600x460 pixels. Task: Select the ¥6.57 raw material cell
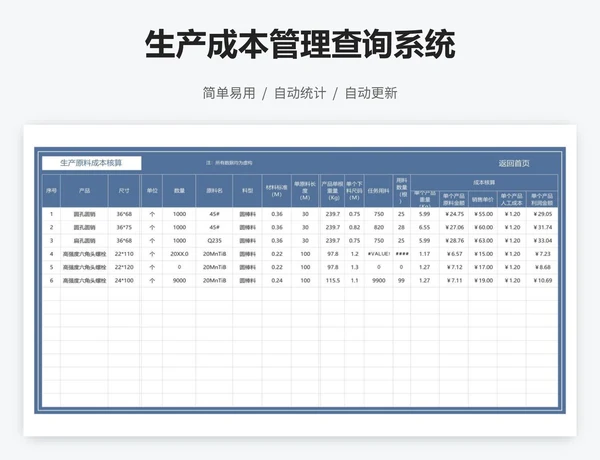(454, 254)
